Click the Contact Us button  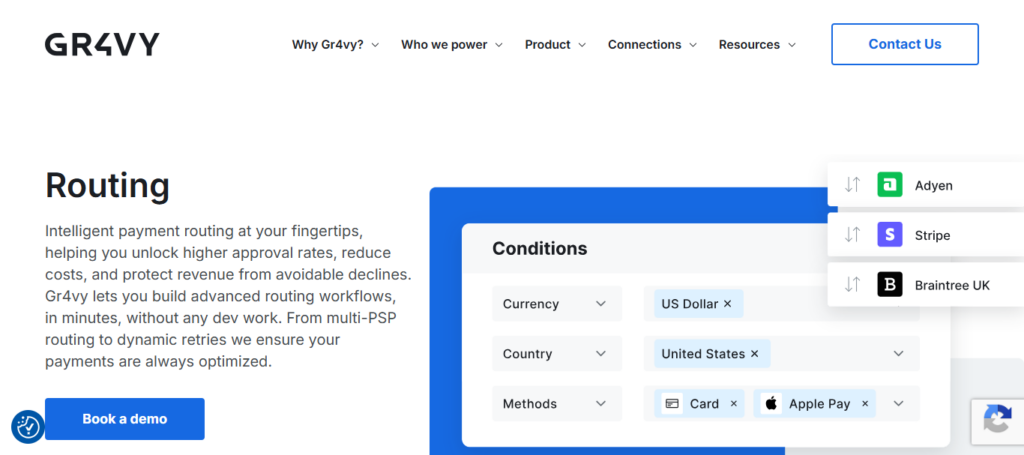pos(904,44)
